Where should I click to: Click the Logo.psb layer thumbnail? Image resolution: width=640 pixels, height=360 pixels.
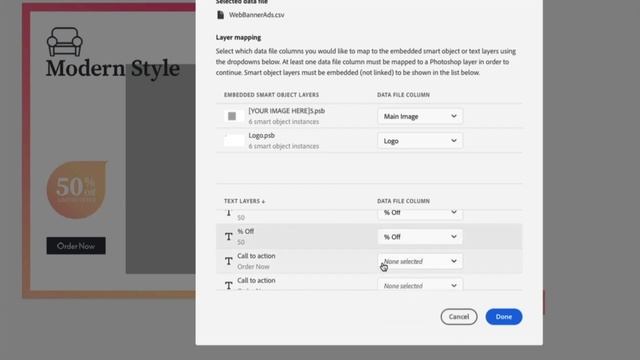[x=234, y=141]
